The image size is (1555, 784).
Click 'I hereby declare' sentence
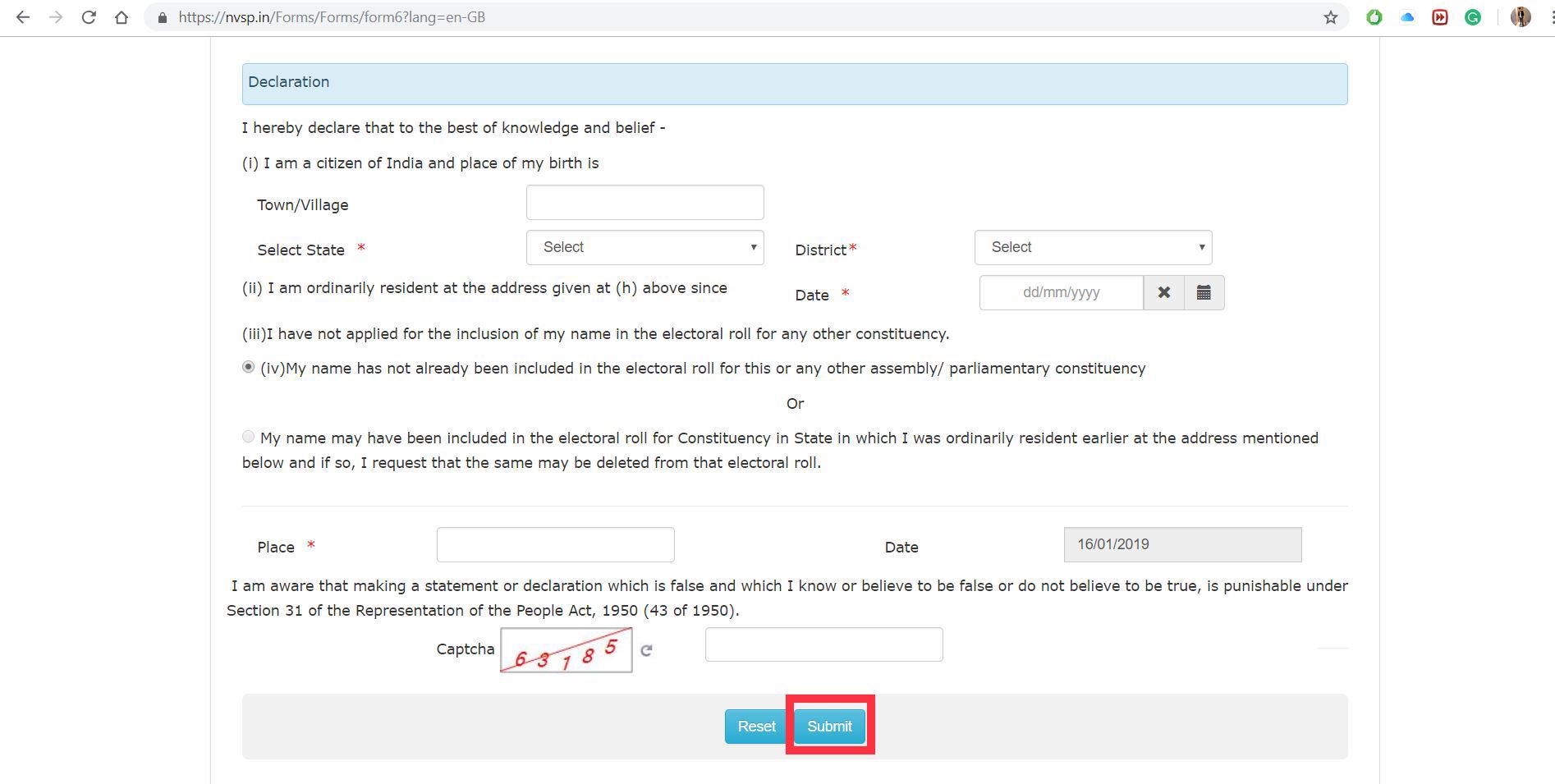click(453, 128)
